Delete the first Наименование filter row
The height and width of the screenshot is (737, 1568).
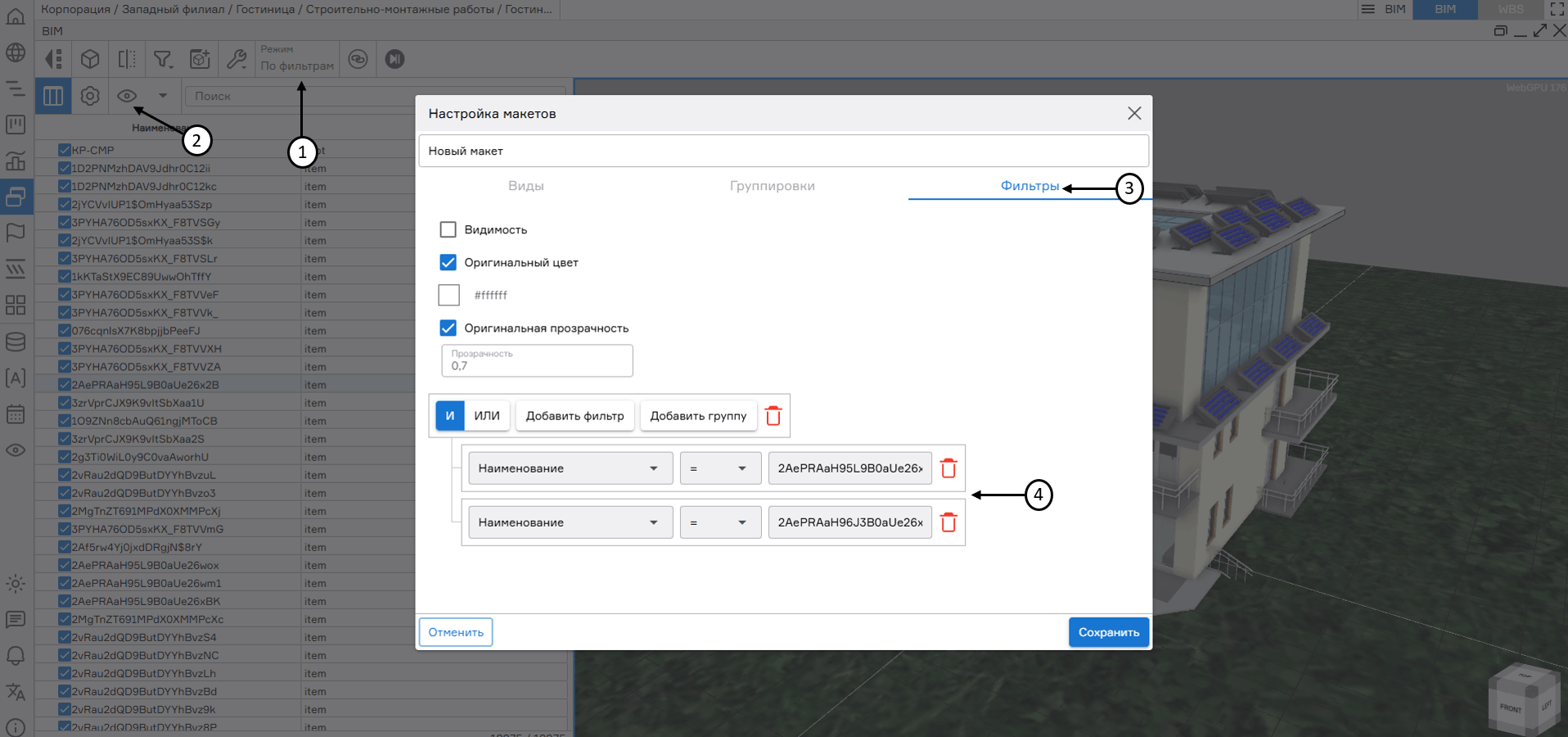point(948,468)
